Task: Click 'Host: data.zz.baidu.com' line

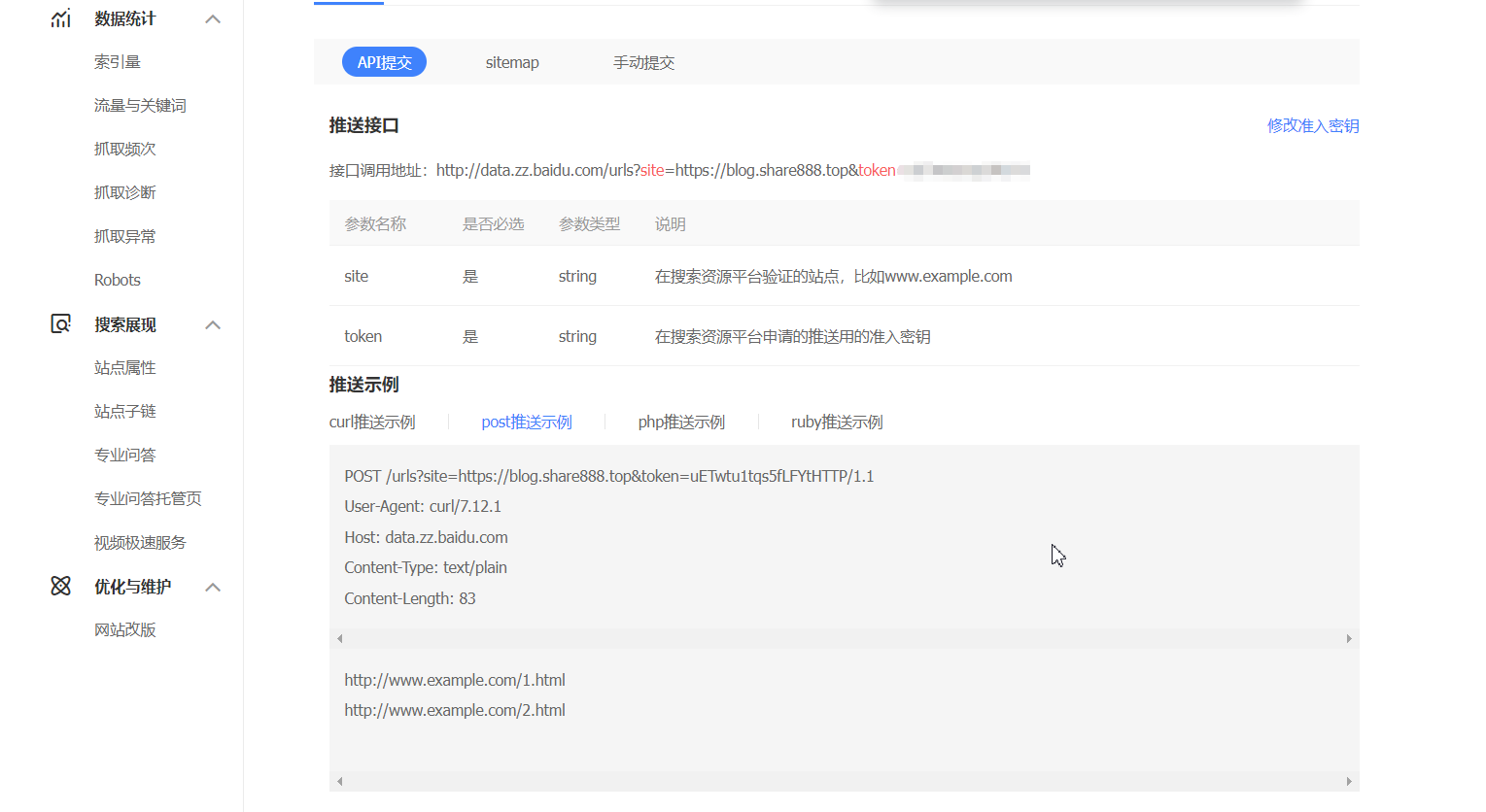Action: click(426, 537)
